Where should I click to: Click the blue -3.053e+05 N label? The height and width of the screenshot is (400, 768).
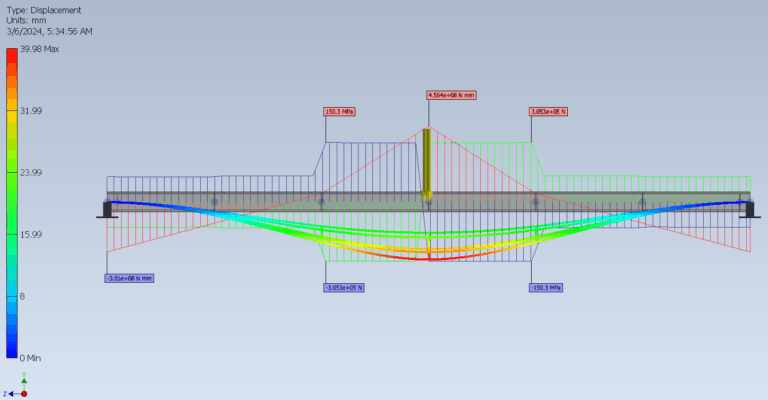[344, 288]
